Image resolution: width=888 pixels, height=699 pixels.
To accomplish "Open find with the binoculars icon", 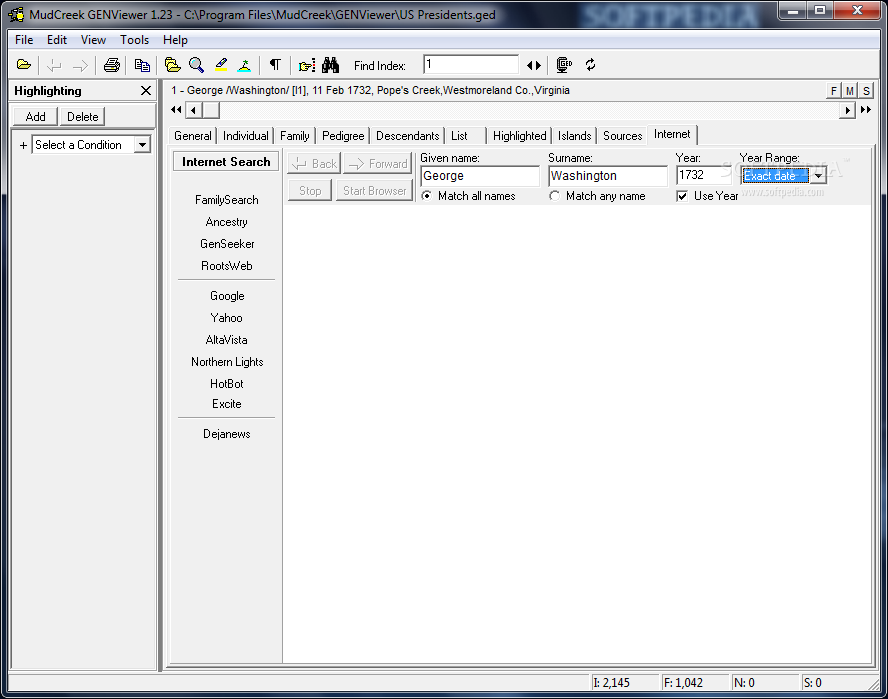I will (x=330, y=65).
